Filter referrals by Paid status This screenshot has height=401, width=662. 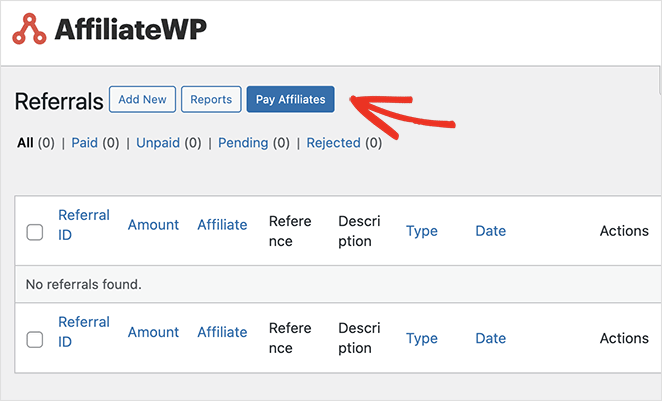[84, 143]
